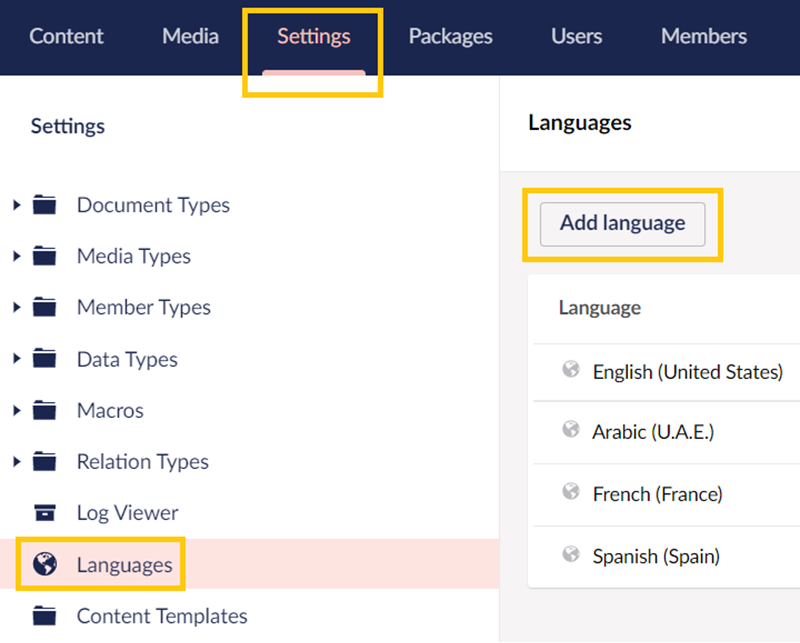The height and width of the screenshot is (643, 800).
Task: Expand the Document Types tree node
Action: pyautogui.click(x=16, y=205)
